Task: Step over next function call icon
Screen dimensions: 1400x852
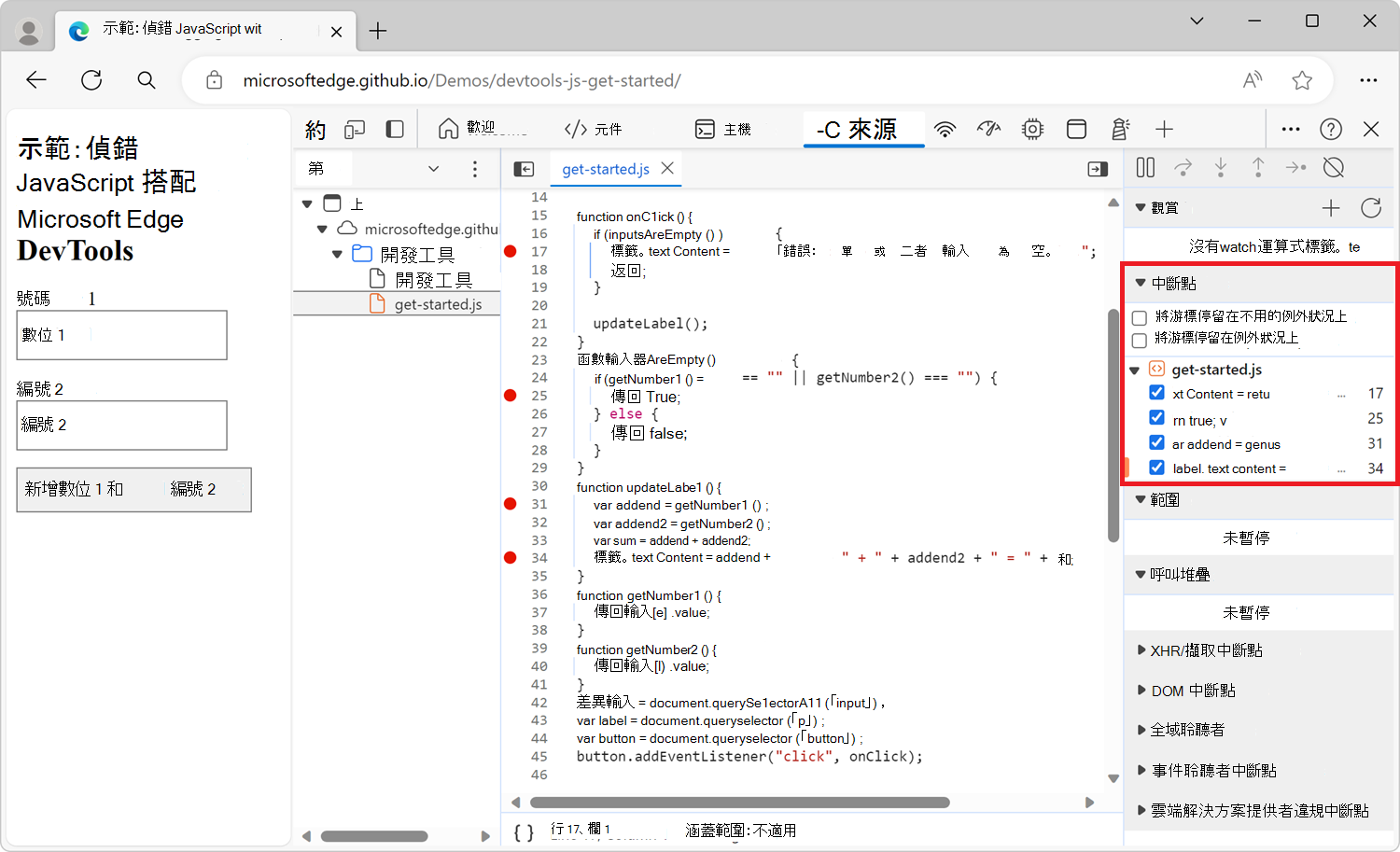Action: point(1183,167)
